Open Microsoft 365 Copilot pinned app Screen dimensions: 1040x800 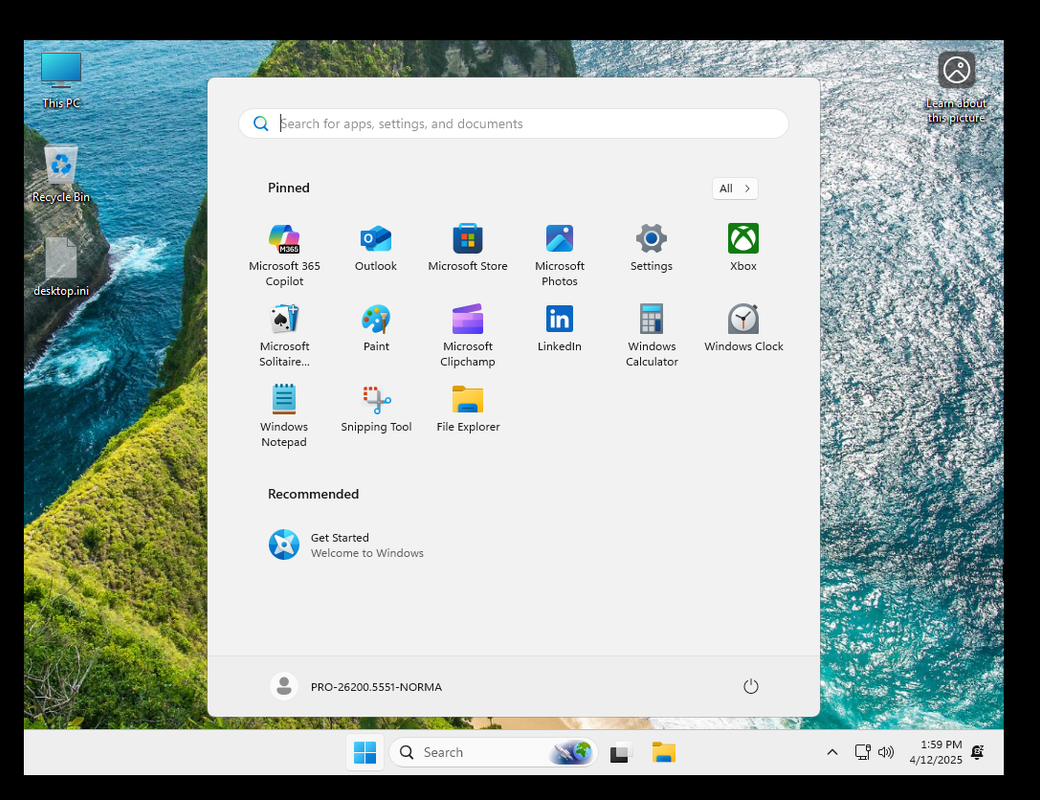point(284,254)
